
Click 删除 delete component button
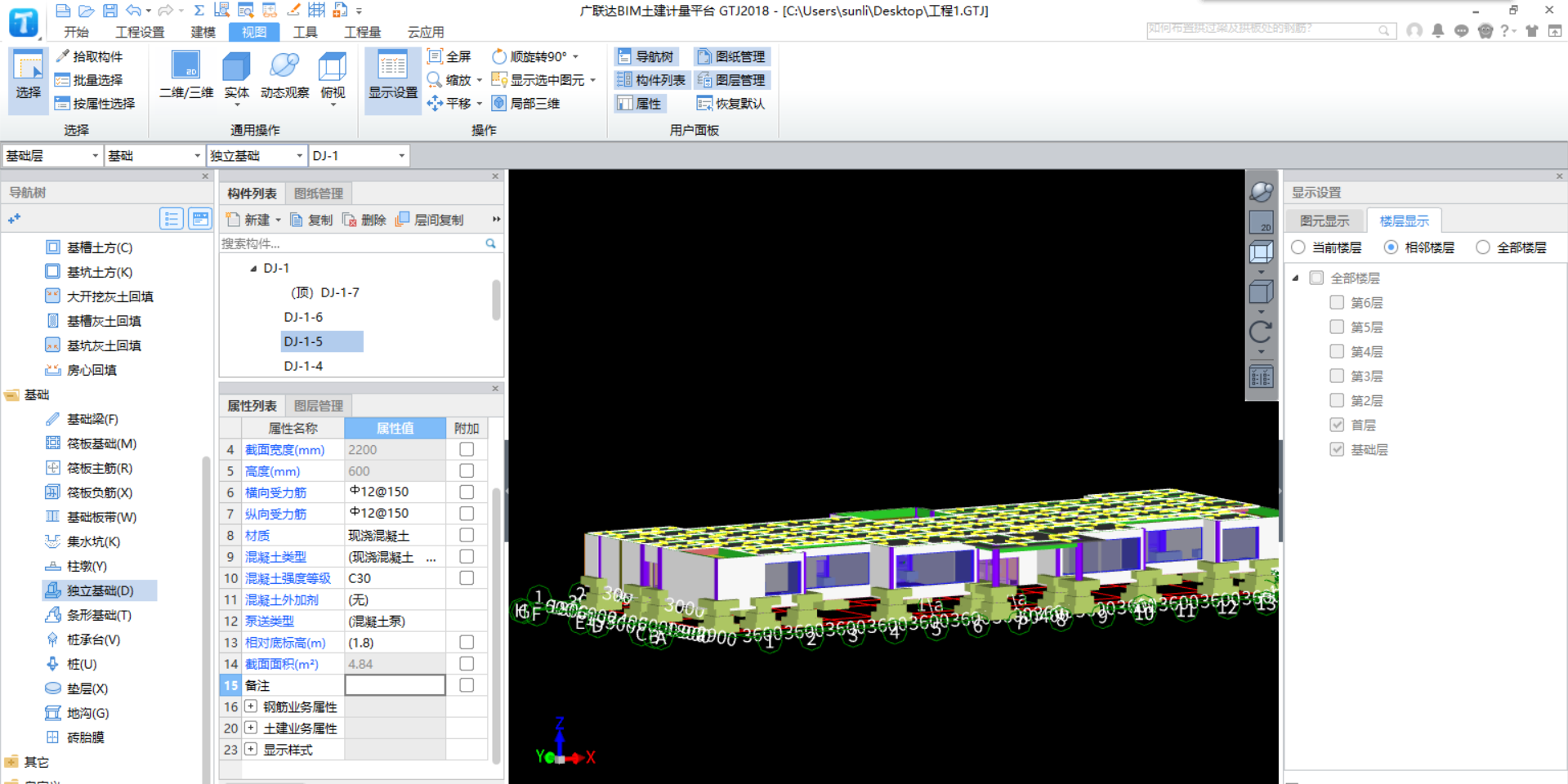[364, 220]
